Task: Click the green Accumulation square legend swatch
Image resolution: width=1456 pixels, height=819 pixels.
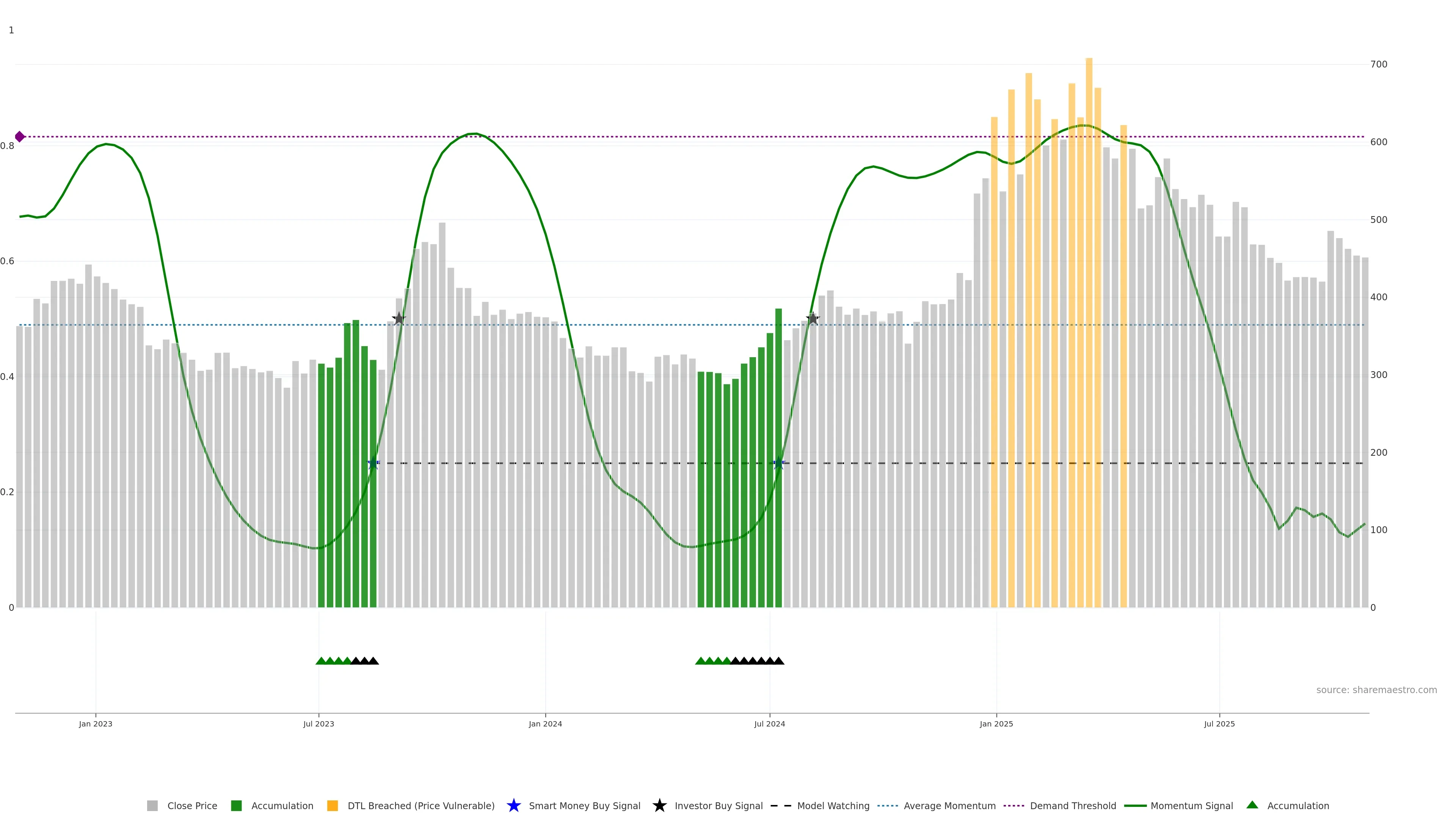Action: tap(236, 806)
